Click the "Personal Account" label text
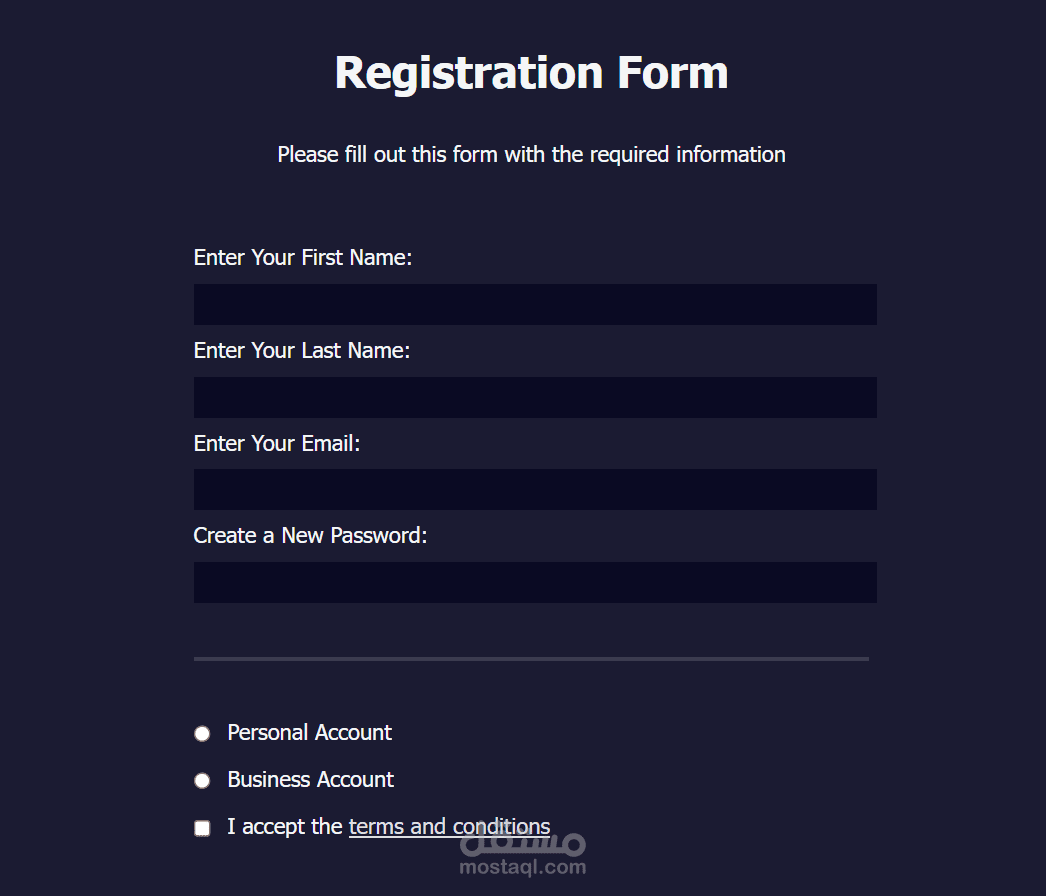The image size is (1046, 896). pos(309,733)
